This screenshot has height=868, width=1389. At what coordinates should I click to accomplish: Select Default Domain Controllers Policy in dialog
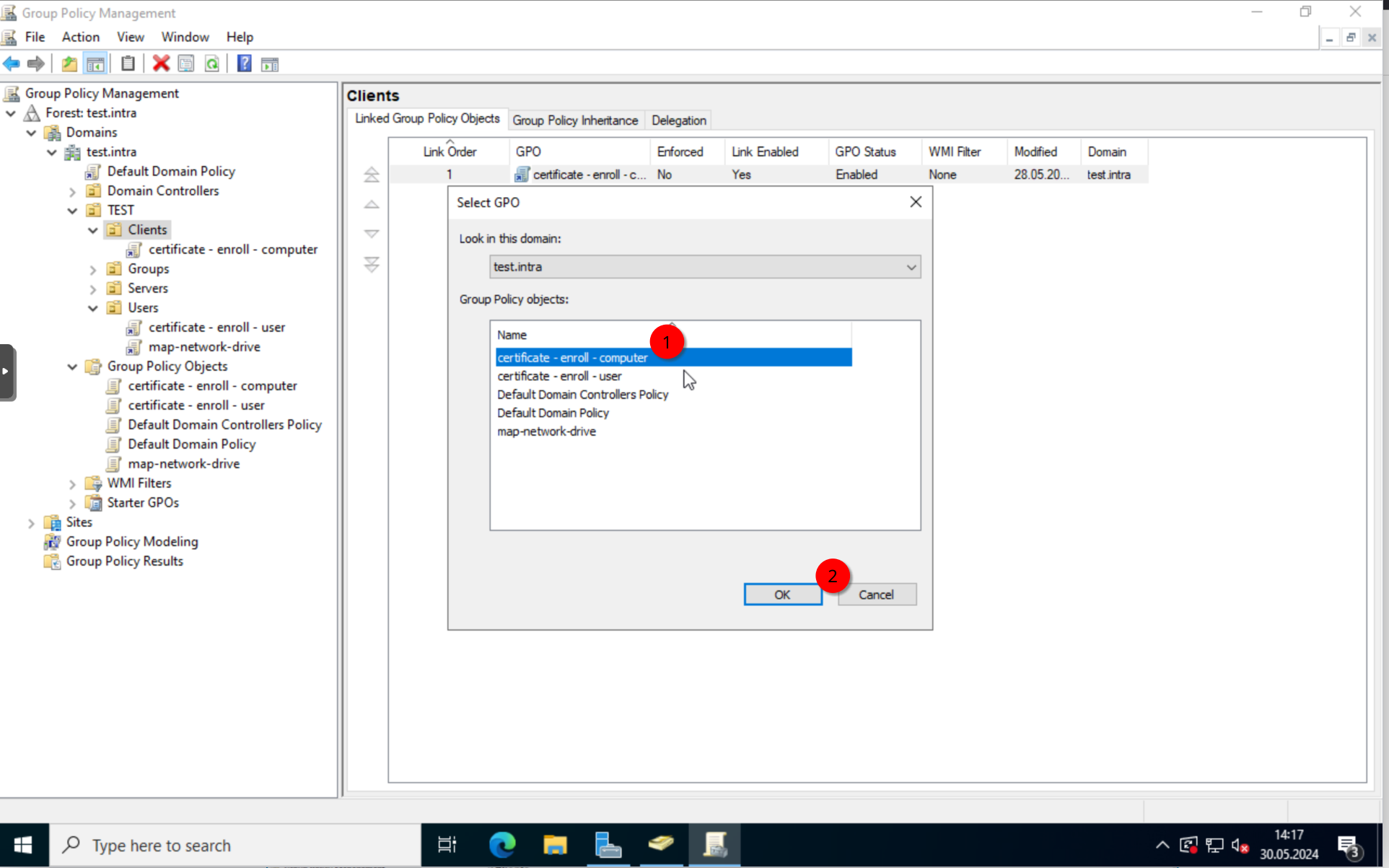(x=583, y=395)
